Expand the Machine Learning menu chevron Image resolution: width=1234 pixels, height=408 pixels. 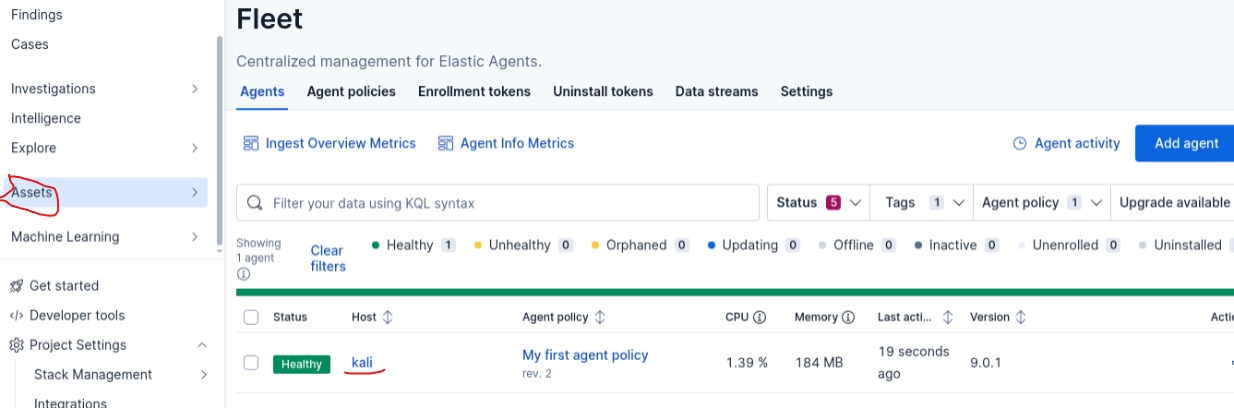195,237
